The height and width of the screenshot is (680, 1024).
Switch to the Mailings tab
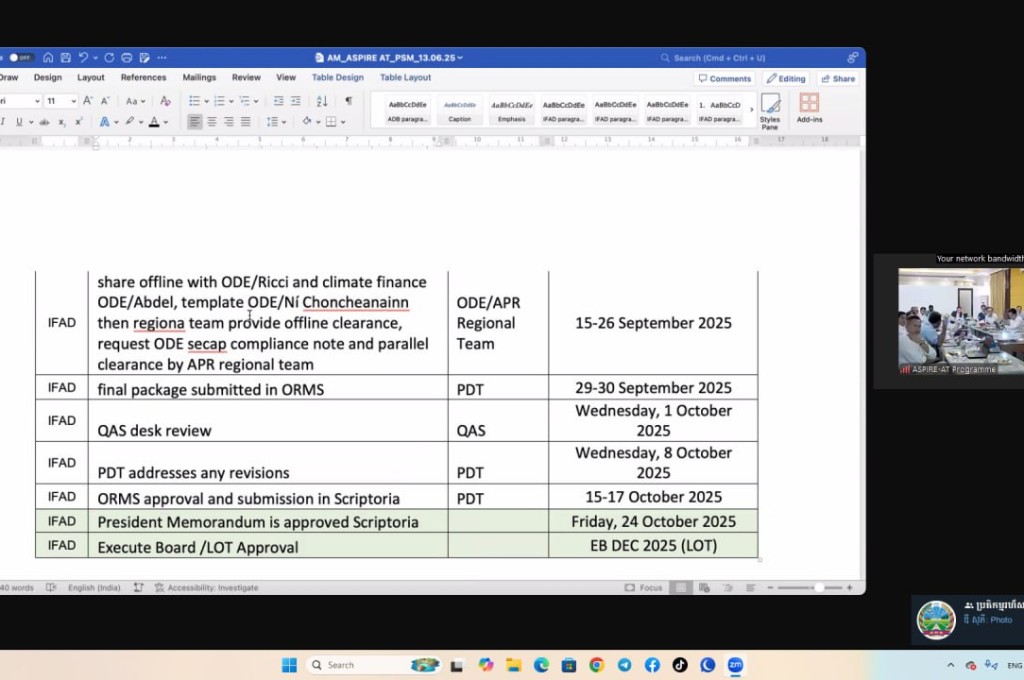199,77
